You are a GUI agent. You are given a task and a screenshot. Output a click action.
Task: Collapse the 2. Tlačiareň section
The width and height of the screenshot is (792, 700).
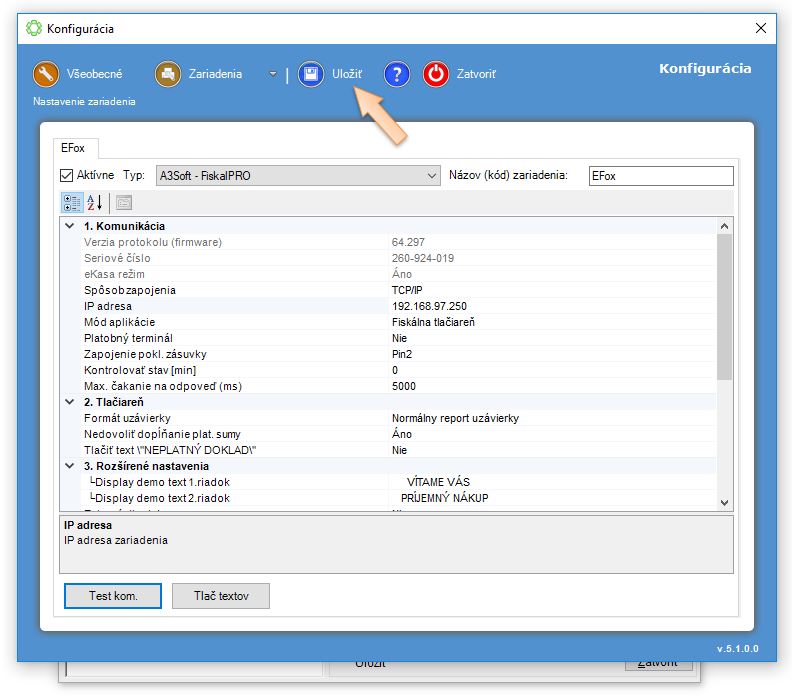coord(69,402)
